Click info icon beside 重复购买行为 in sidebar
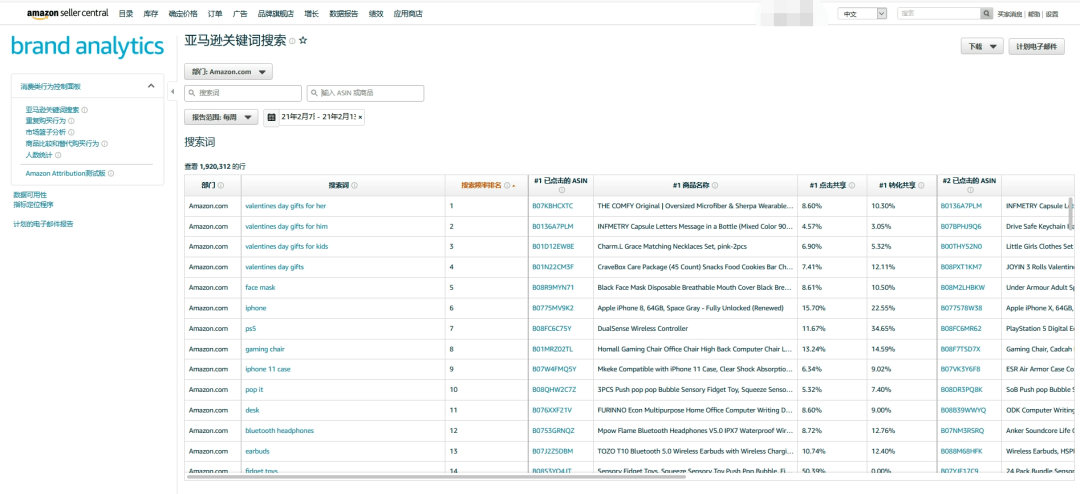 (71, 121)
